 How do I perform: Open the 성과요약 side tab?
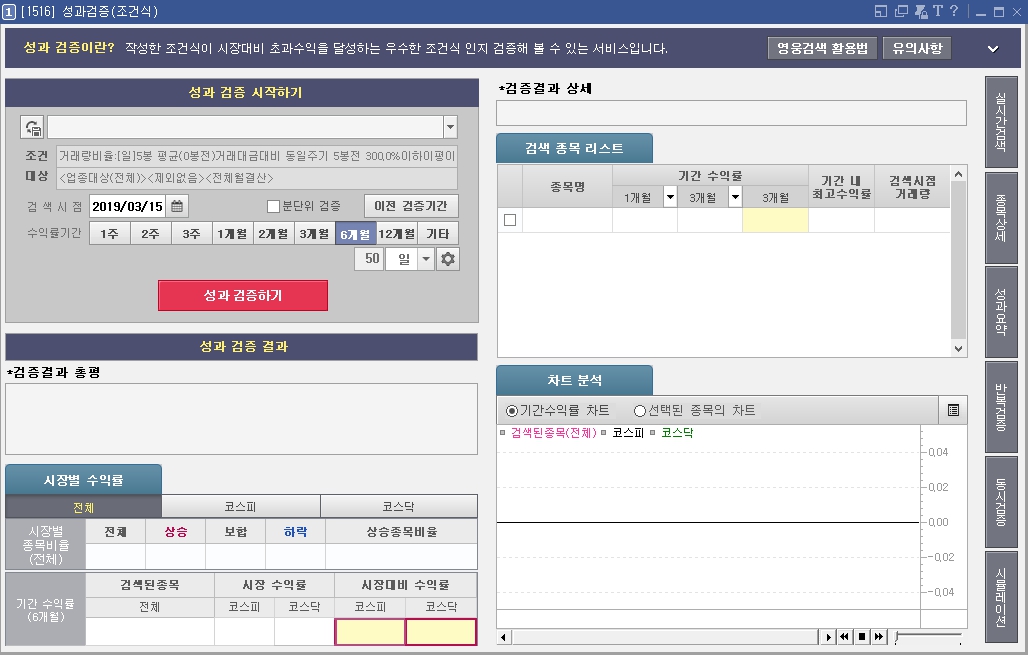click(1001, 312)
